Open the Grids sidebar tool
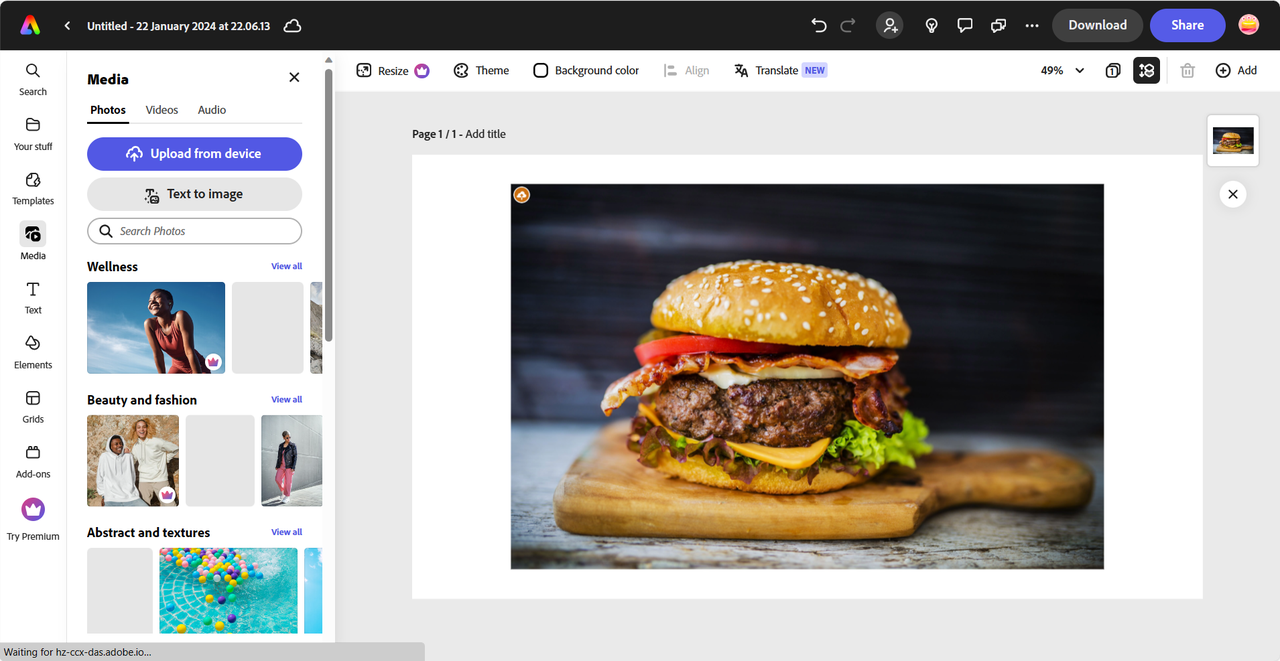Screen dimensions: 1280x661 coord(33,406)
